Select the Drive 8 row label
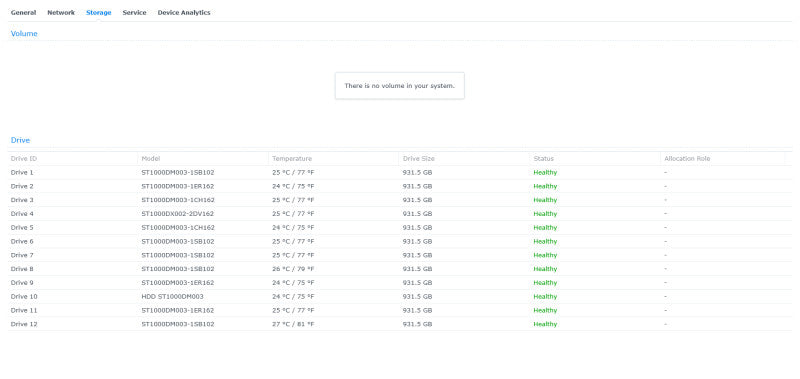This screenshot has width=800, height=379. (22, 269)
